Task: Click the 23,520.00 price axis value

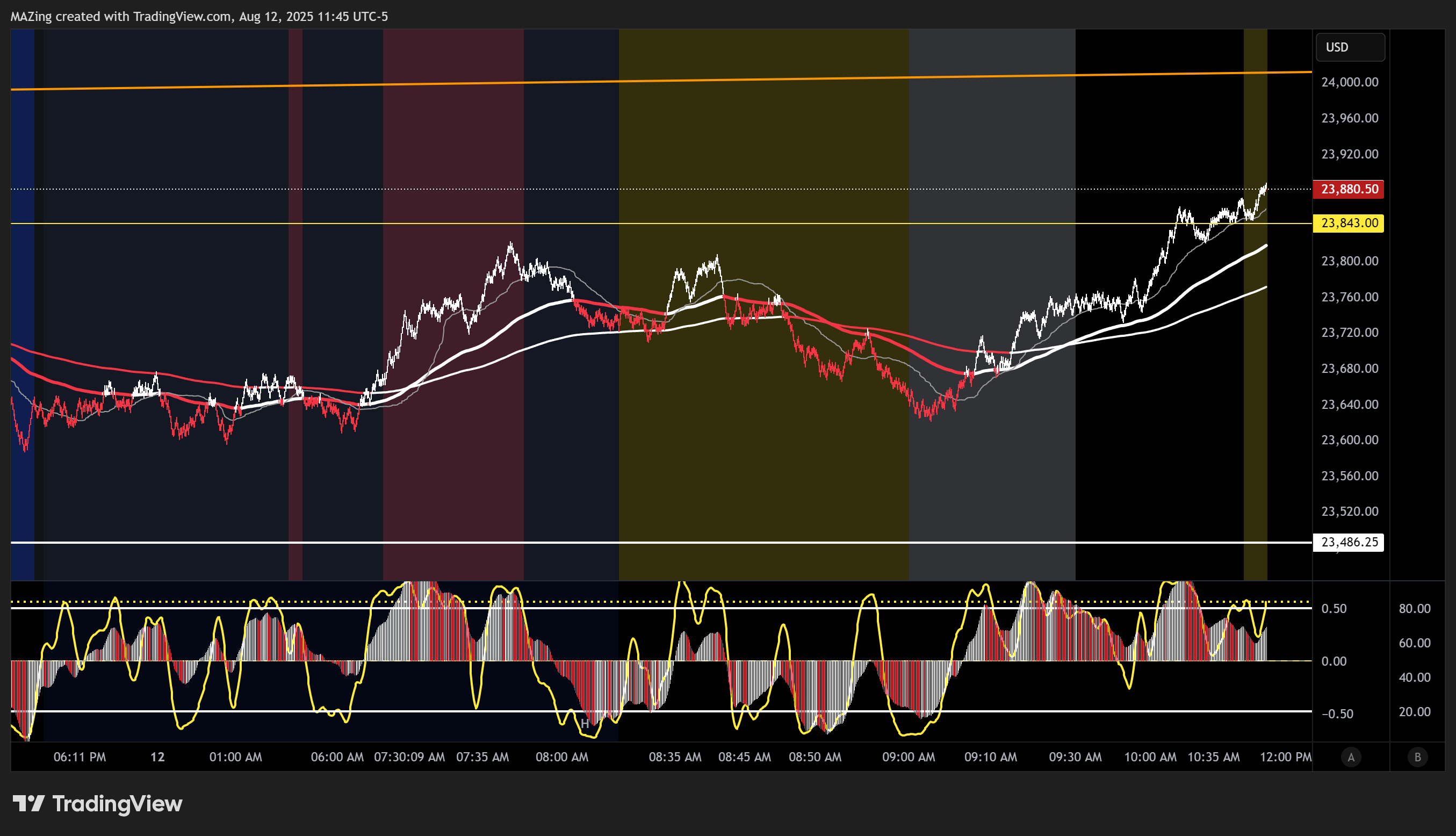Action: point(1349,511)
